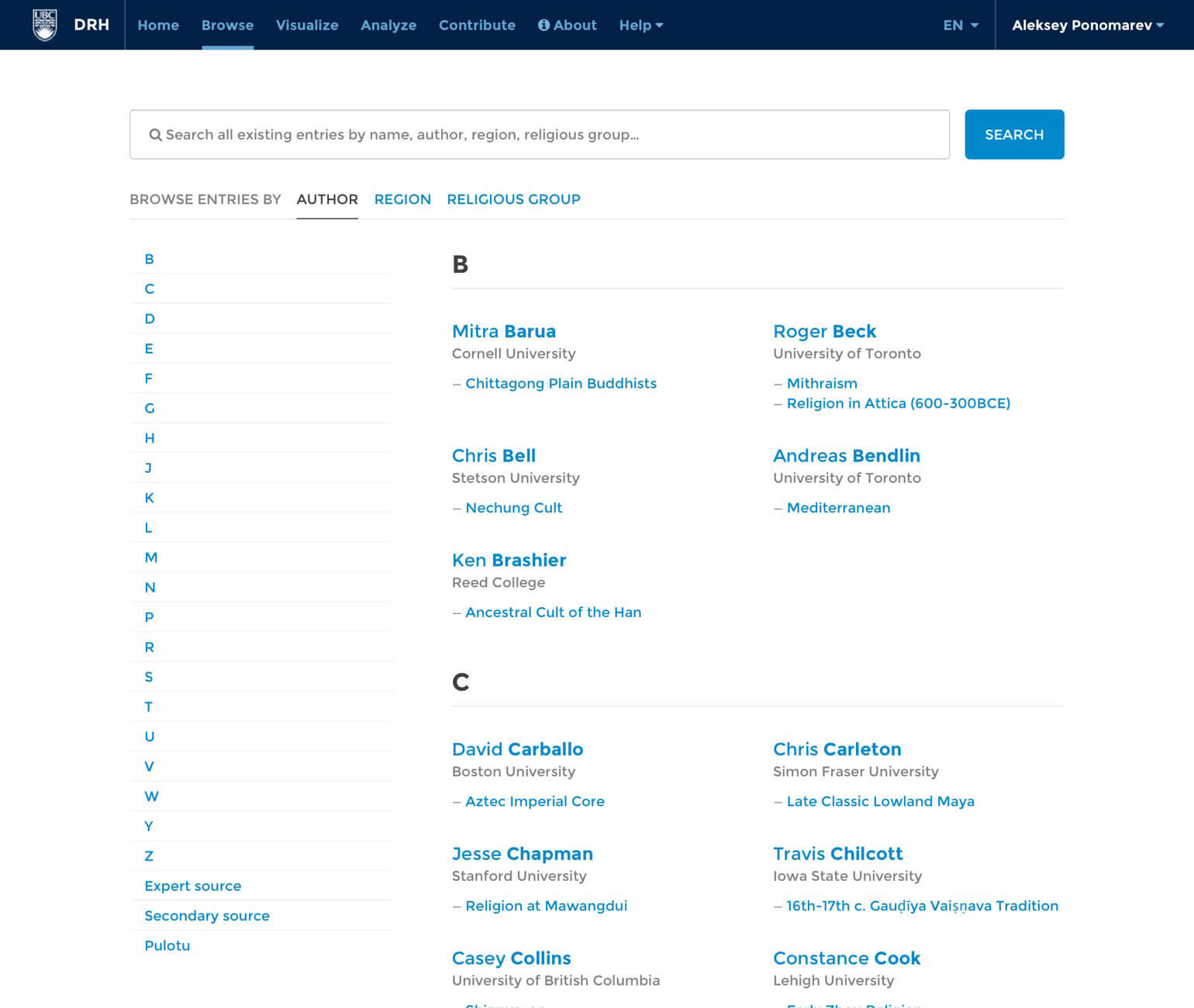Click the UBC crest logo
The height and width of the screenshot is (1008, 1194).
coord(44,24)
